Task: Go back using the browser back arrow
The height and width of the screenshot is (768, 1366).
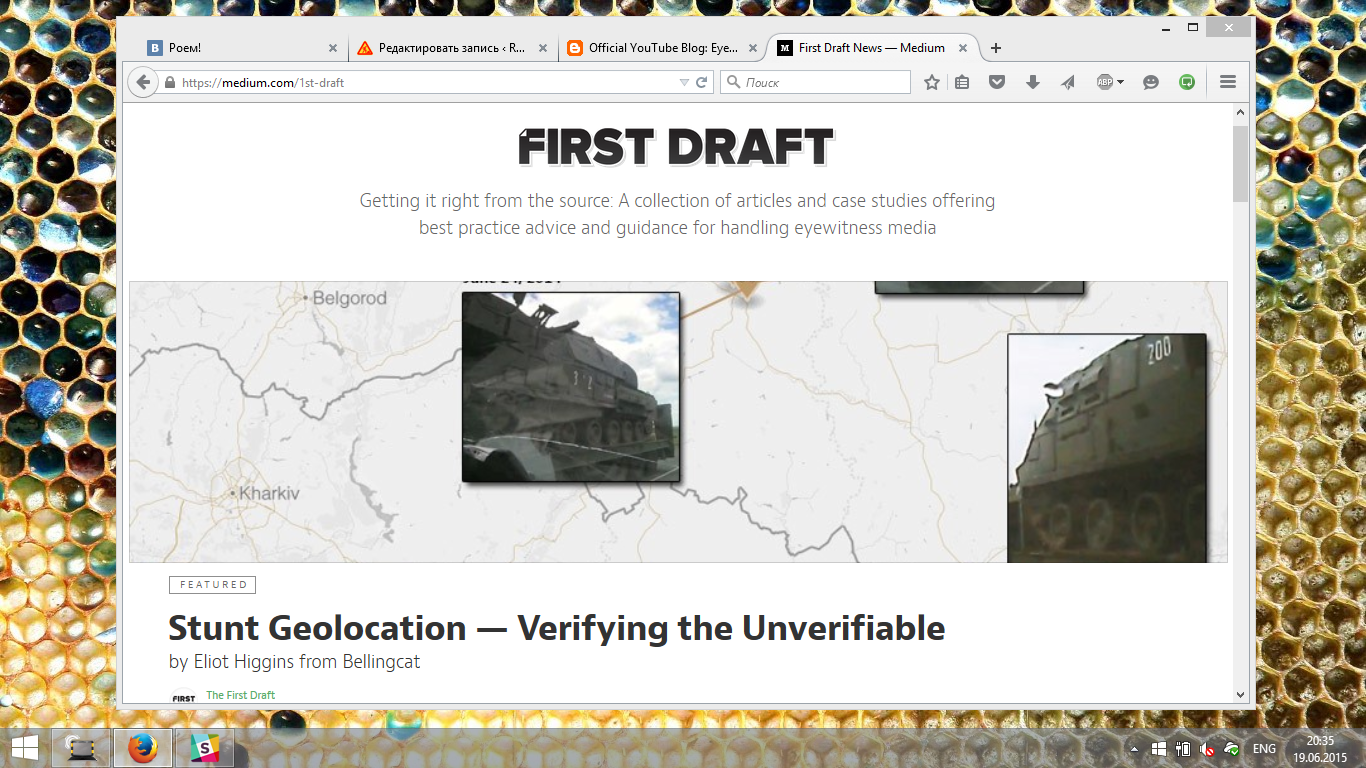Action: (x=144, y=82)
